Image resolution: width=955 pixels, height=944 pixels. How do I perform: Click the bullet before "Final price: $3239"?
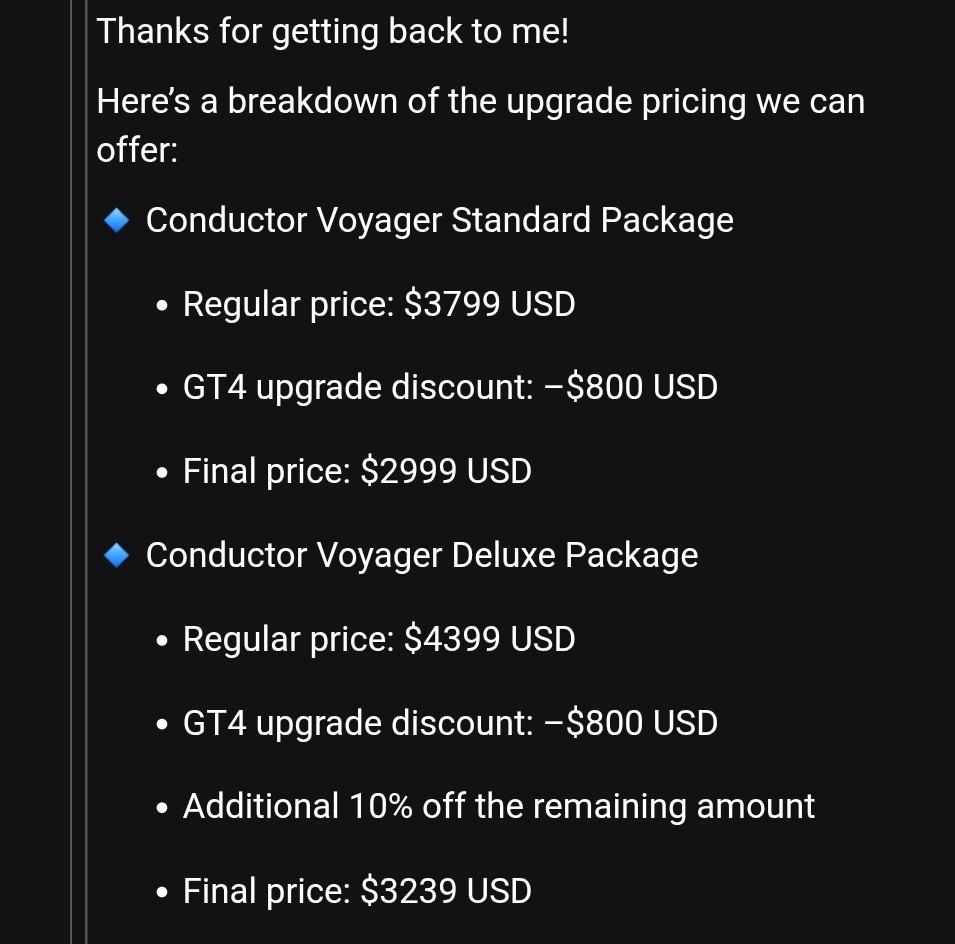tap(163, 893)
